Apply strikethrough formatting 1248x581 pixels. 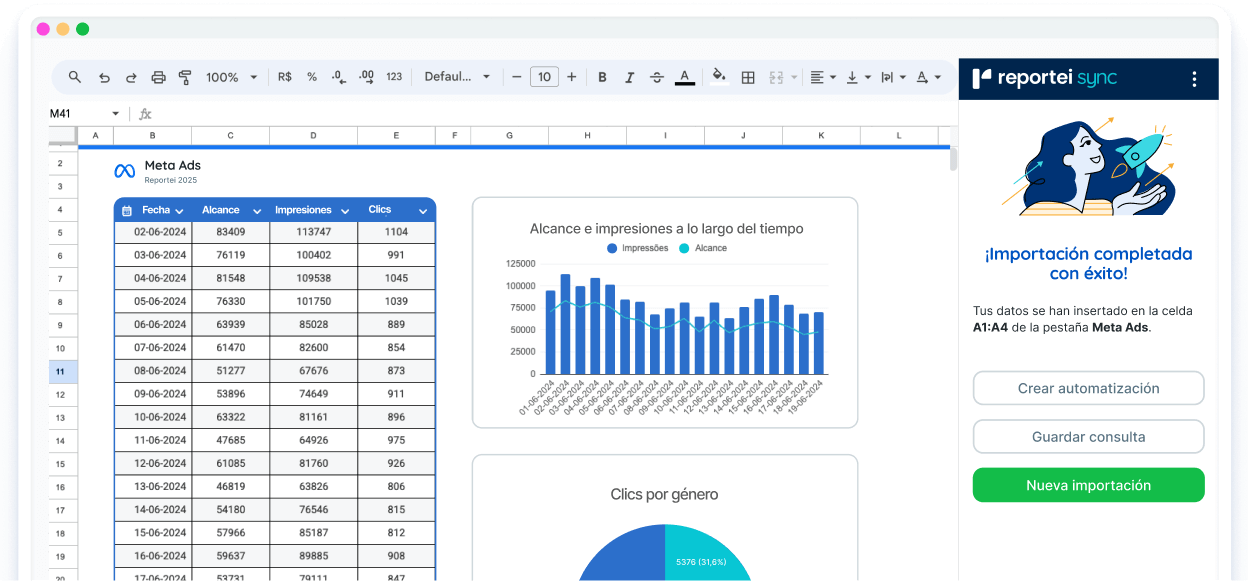point(657,77)
